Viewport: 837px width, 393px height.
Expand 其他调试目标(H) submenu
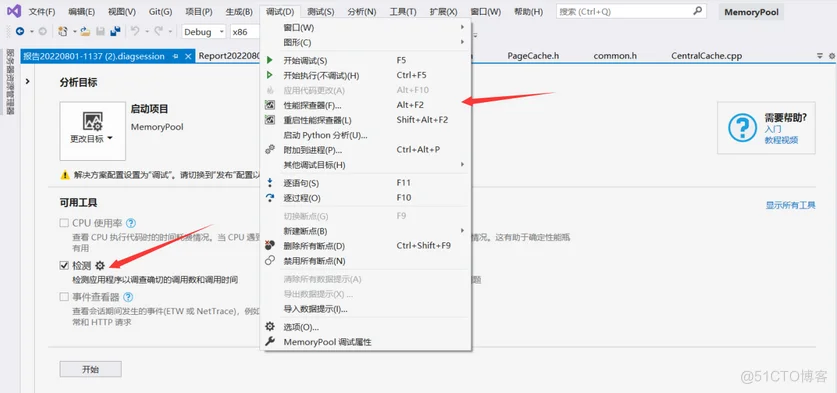(x=366, y=165)
